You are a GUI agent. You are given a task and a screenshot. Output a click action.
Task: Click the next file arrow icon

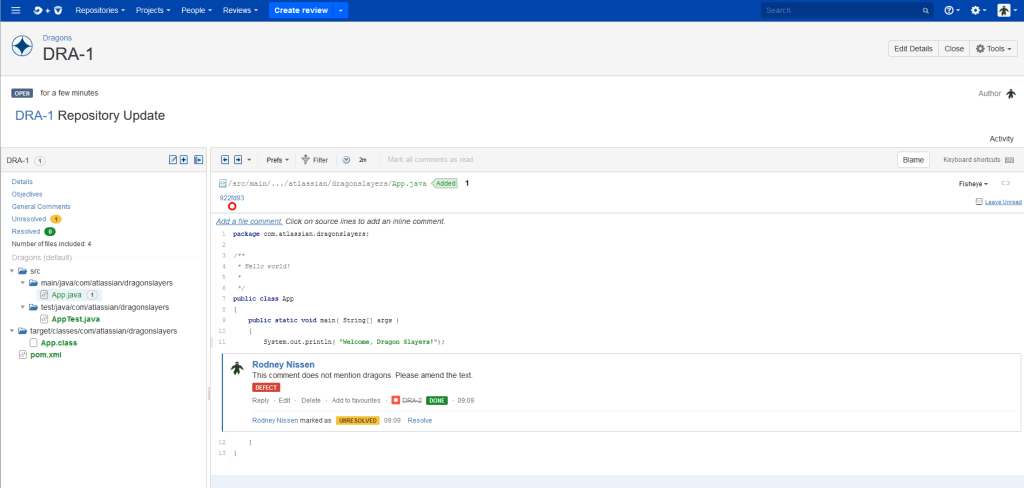click(x=238, y=160)
